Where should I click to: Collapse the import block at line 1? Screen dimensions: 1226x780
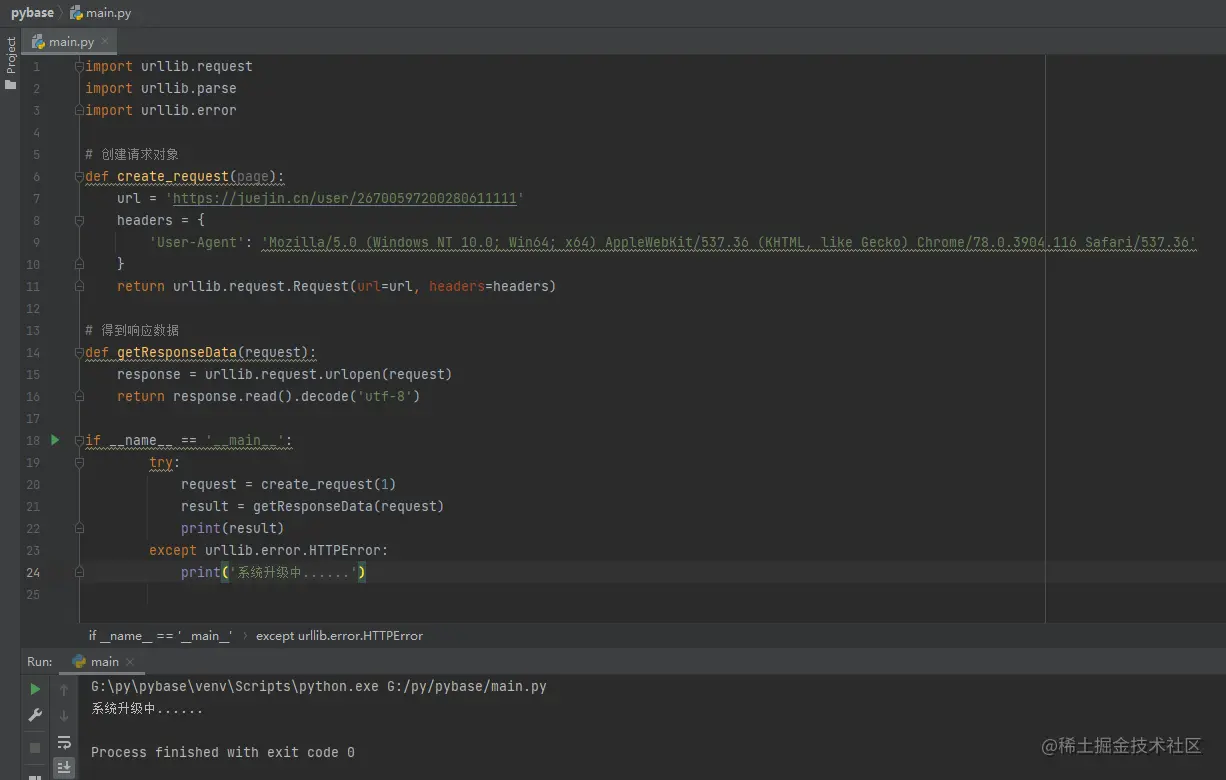(x=79, y=66)
